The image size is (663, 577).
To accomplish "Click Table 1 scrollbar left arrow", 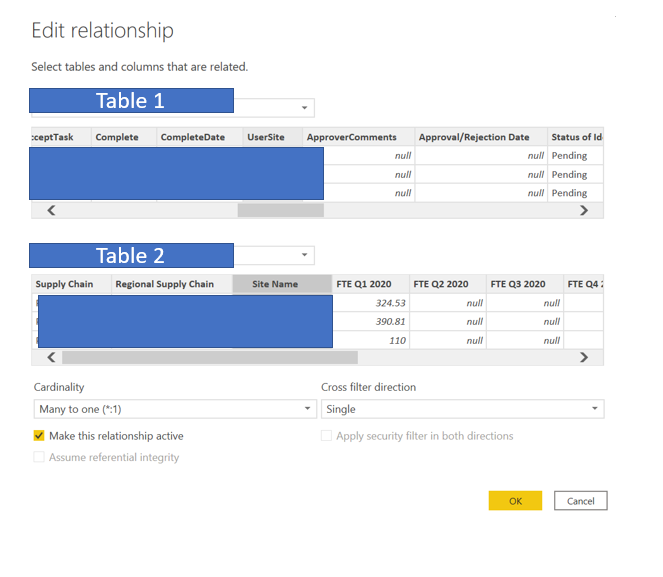I will 51,211.
